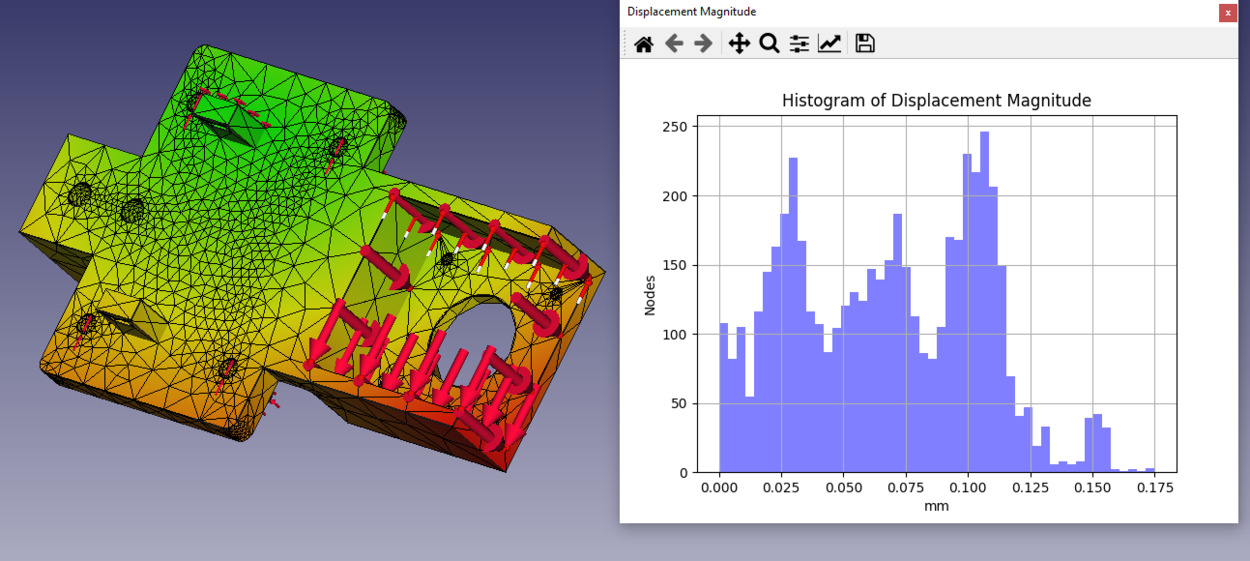1250x561 pixels.
Task: Click the Displacement Magnitude title bar text
Action: (691, 12)
